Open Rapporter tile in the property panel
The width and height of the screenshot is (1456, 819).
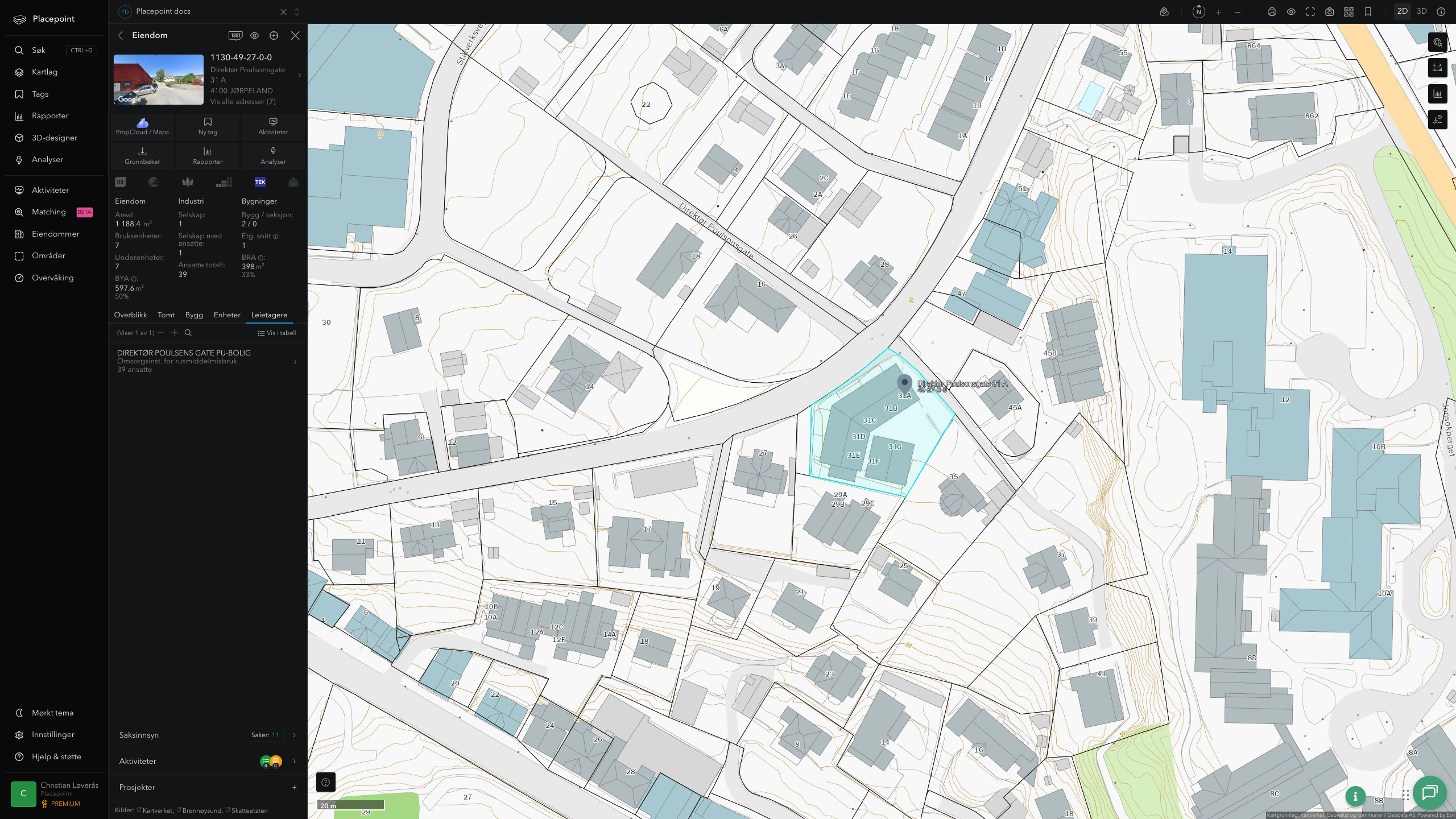coord(208,156)
